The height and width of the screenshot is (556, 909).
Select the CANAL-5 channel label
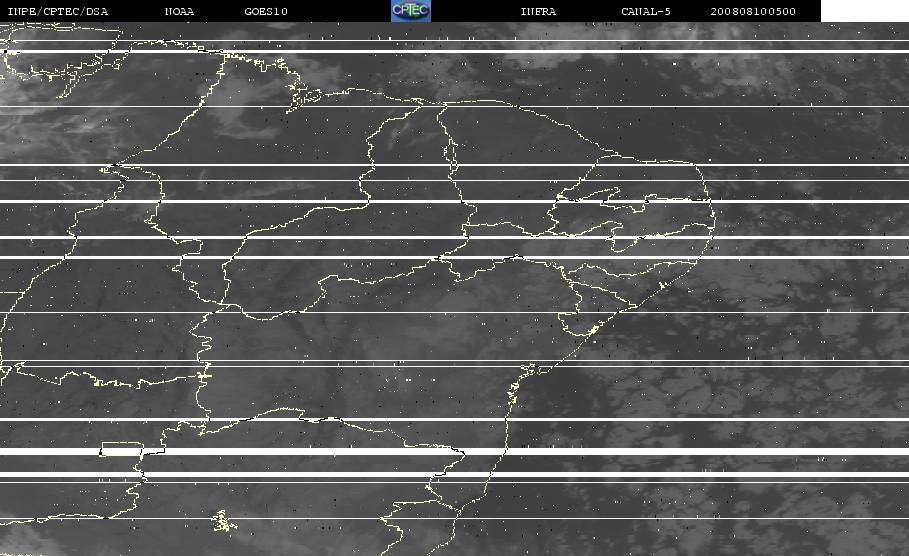click(646, 11)
